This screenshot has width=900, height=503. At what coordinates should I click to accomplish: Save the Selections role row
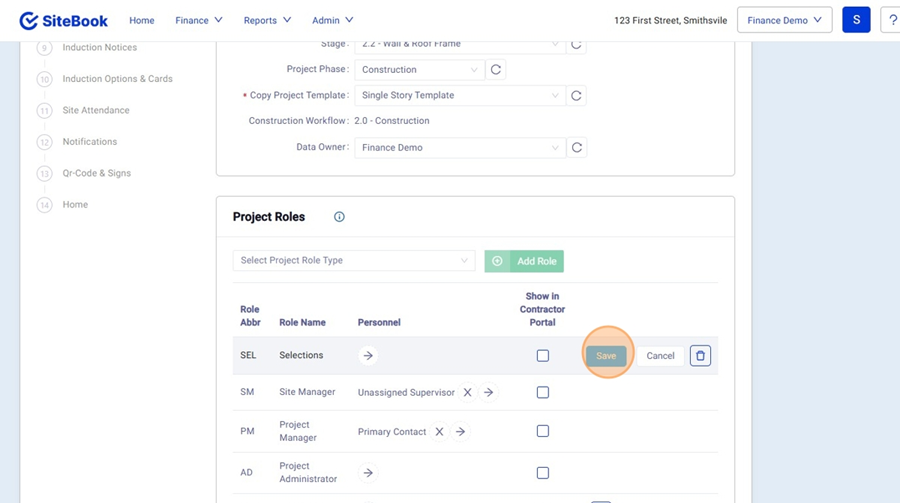606,356
